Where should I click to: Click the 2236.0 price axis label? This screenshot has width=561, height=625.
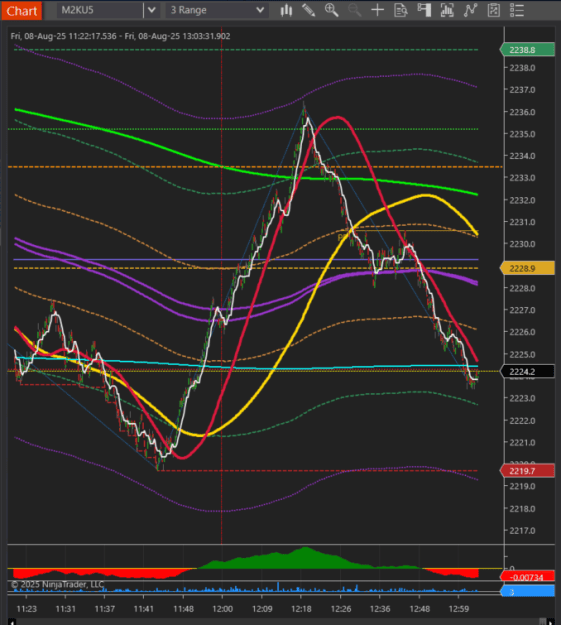point(522,112)
